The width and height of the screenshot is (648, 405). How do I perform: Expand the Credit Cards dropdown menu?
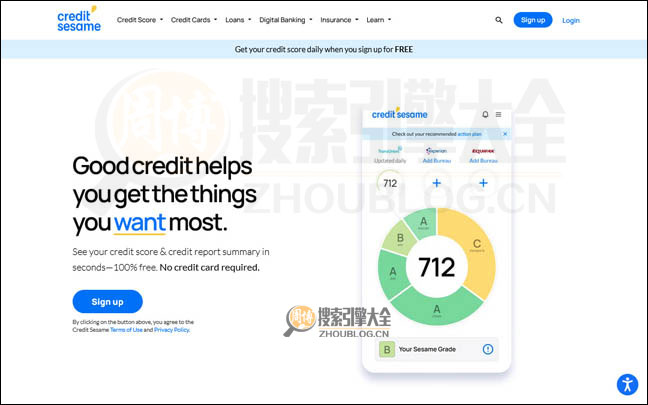coord(194,20)
